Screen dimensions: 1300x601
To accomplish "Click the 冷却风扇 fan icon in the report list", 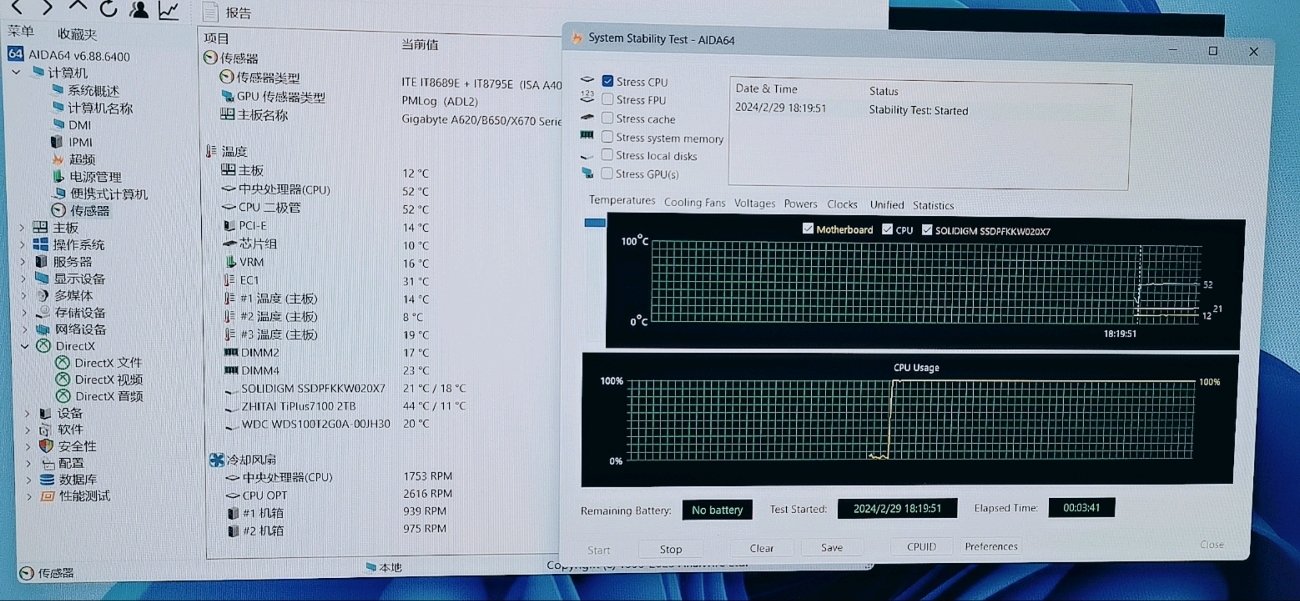I will coord(216,459).
